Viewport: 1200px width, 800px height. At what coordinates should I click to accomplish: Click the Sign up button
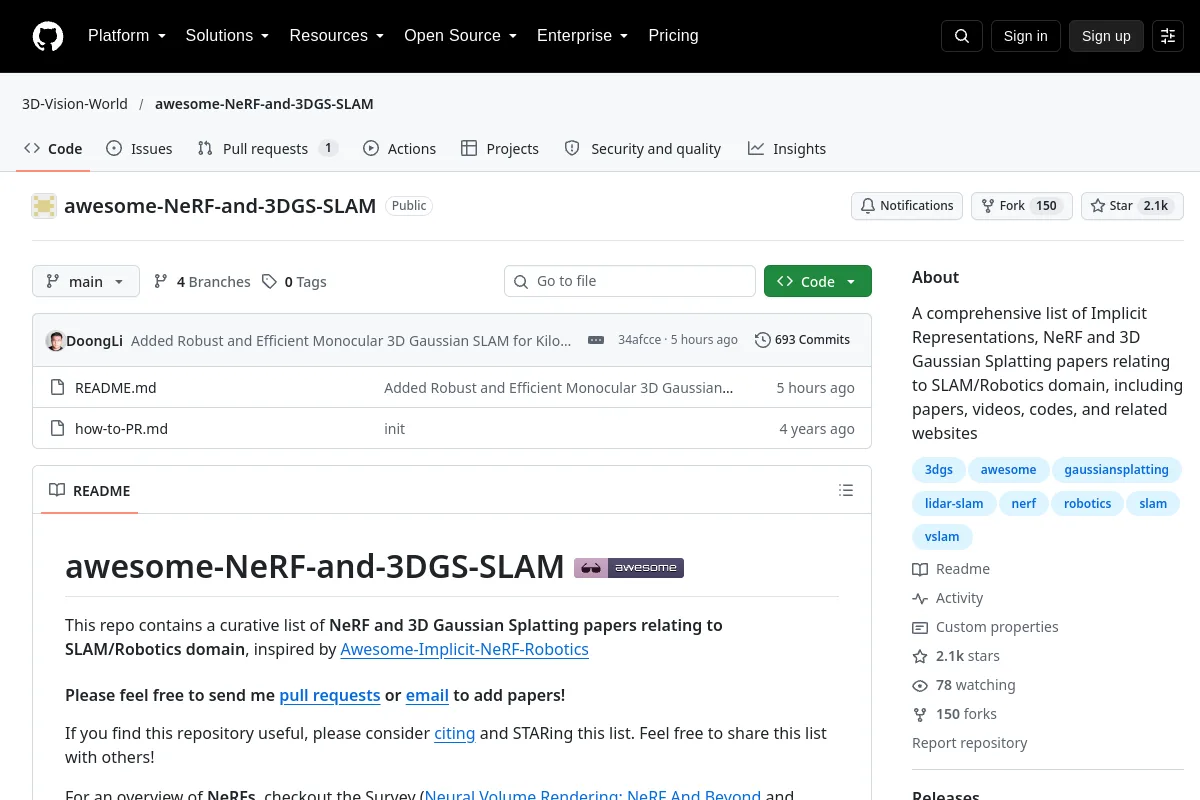tap(1106, 36)
